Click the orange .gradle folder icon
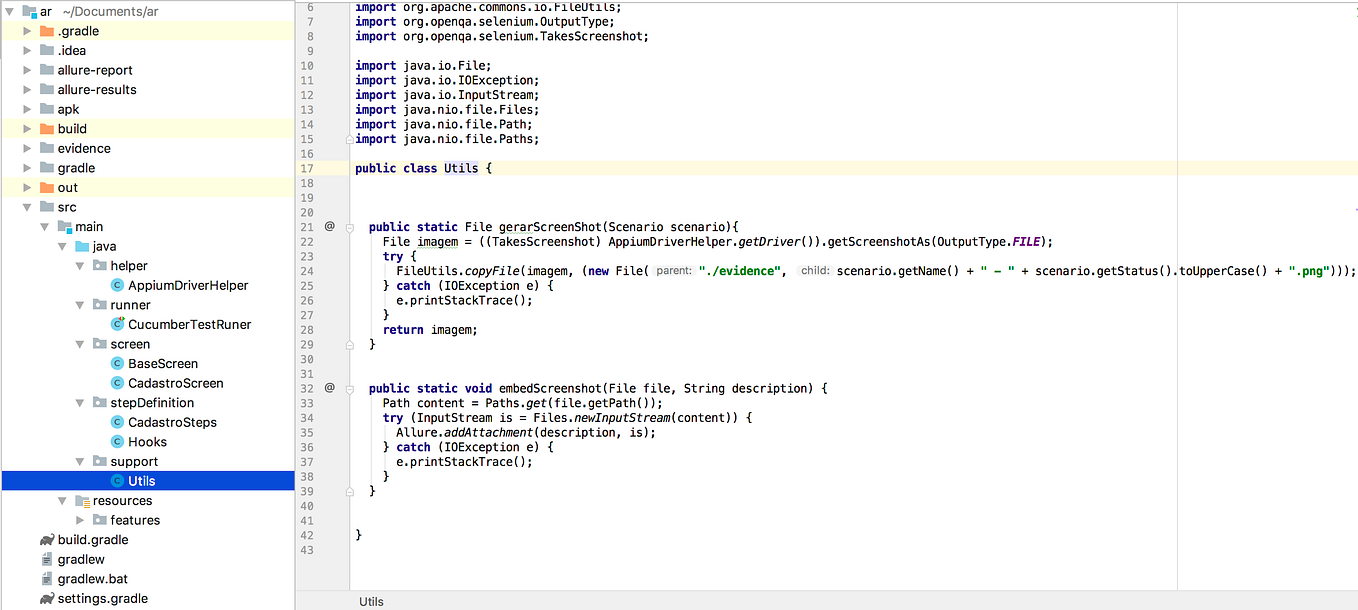The image size is (1358, 610). click(x=47, y=31)
